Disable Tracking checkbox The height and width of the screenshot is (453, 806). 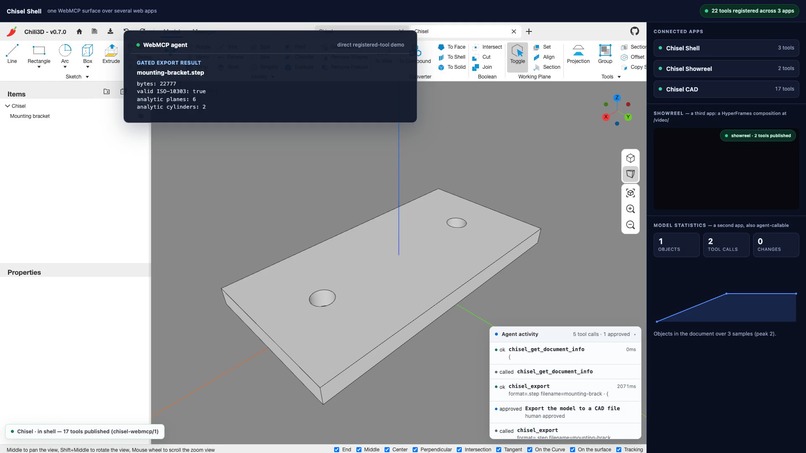click(619, 449)
